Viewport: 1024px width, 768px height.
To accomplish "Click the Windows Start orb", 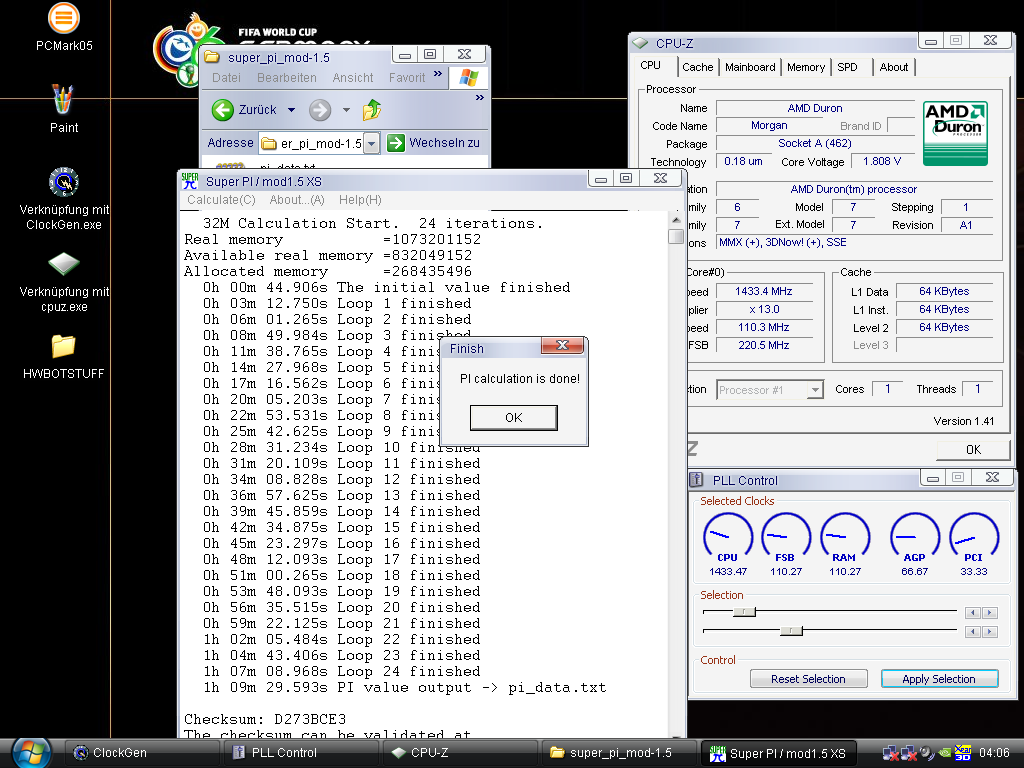I will click(31, 752).
